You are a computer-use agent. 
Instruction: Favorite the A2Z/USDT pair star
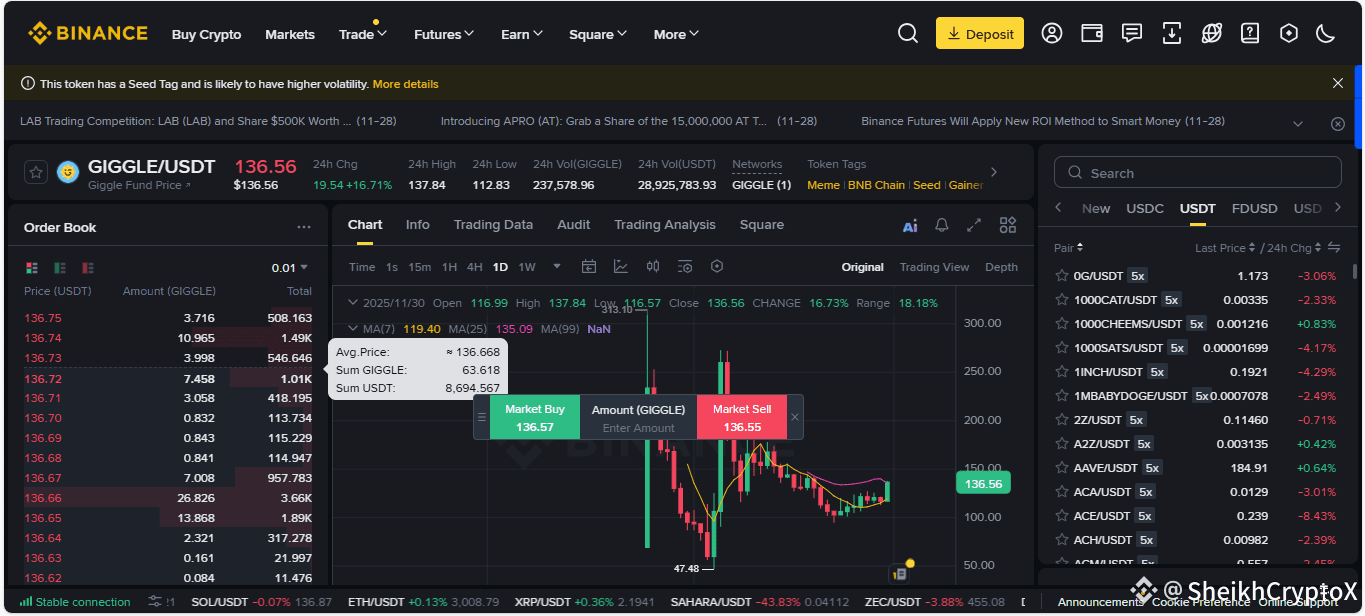[x=1062, y=443]
